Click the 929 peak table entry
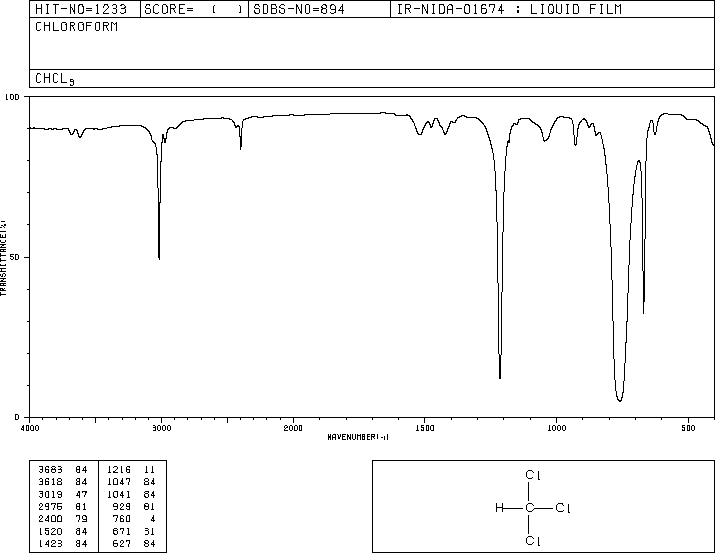The width and height of the screenshot is (715, 553). click(x=122, y=506)
